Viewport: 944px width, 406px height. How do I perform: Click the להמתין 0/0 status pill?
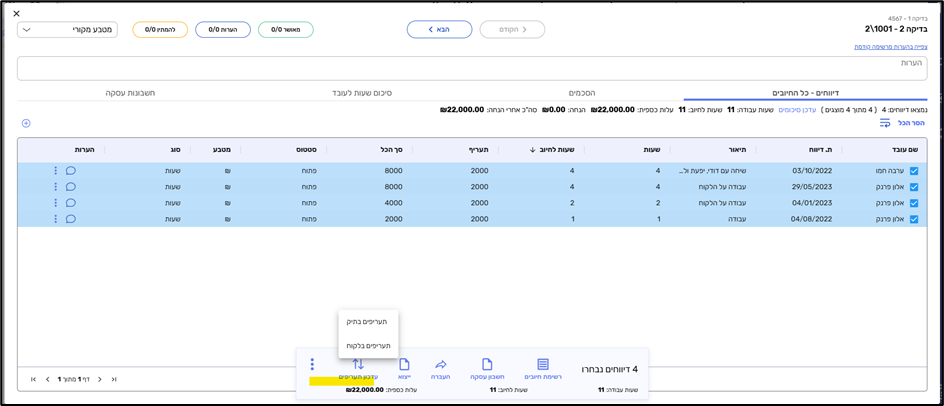(160, 30)
